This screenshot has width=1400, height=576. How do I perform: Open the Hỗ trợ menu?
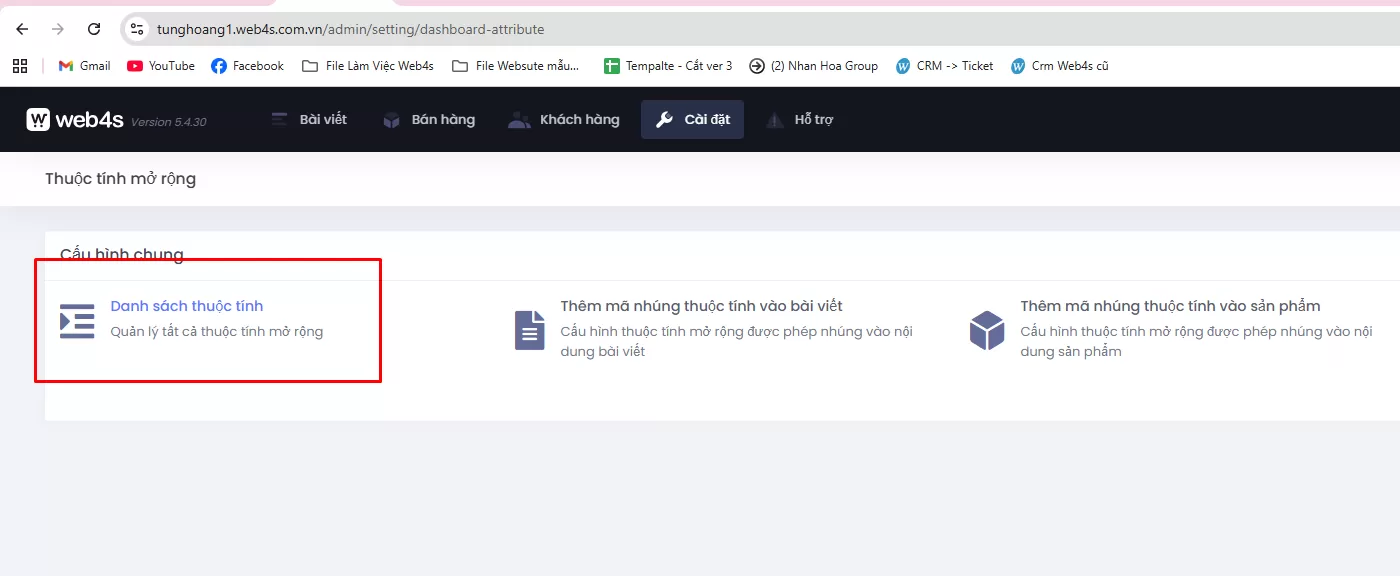click(x=800, y=120)
